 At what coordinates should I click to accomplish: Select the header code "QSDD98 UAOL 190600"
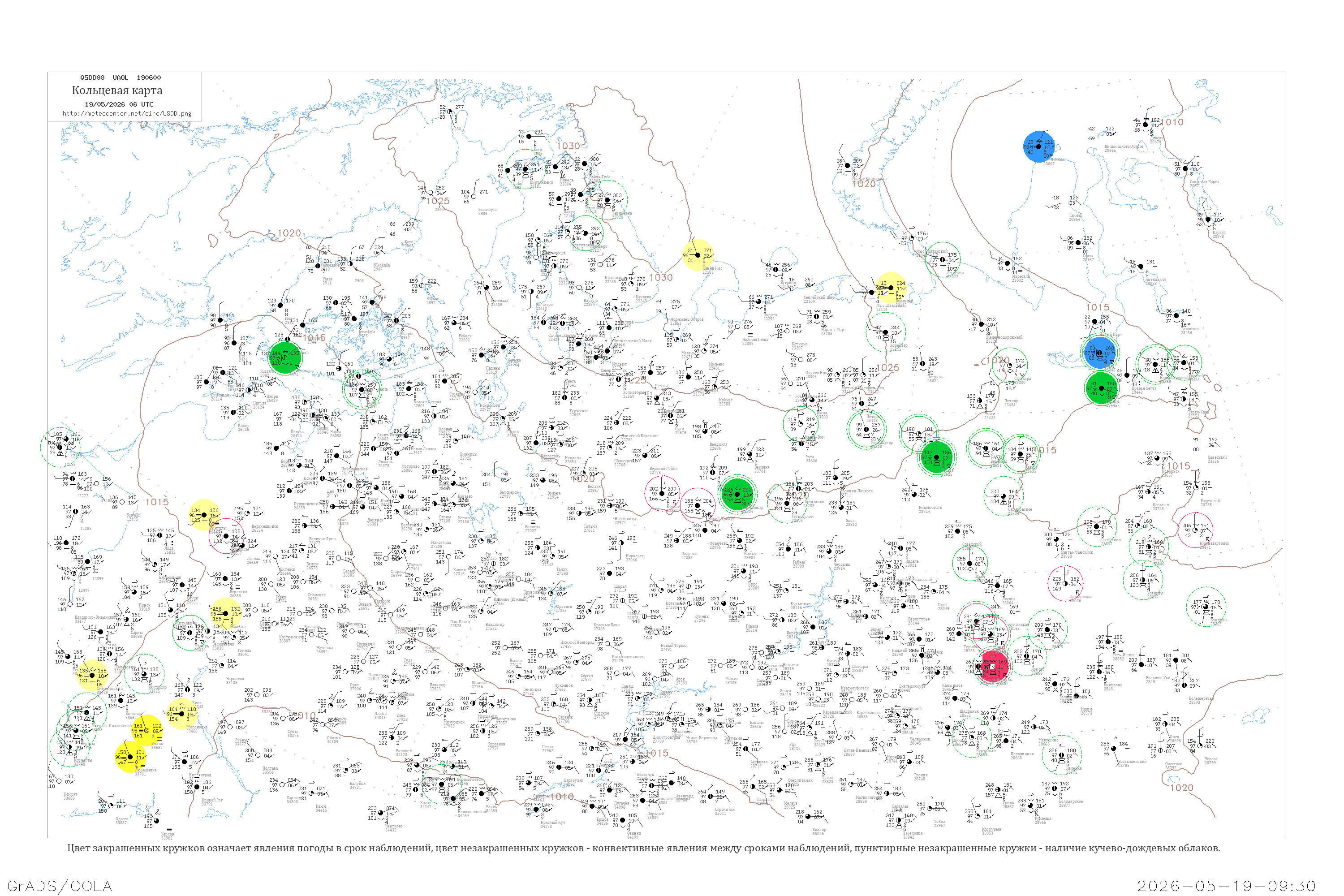click(x=121, y=78)
